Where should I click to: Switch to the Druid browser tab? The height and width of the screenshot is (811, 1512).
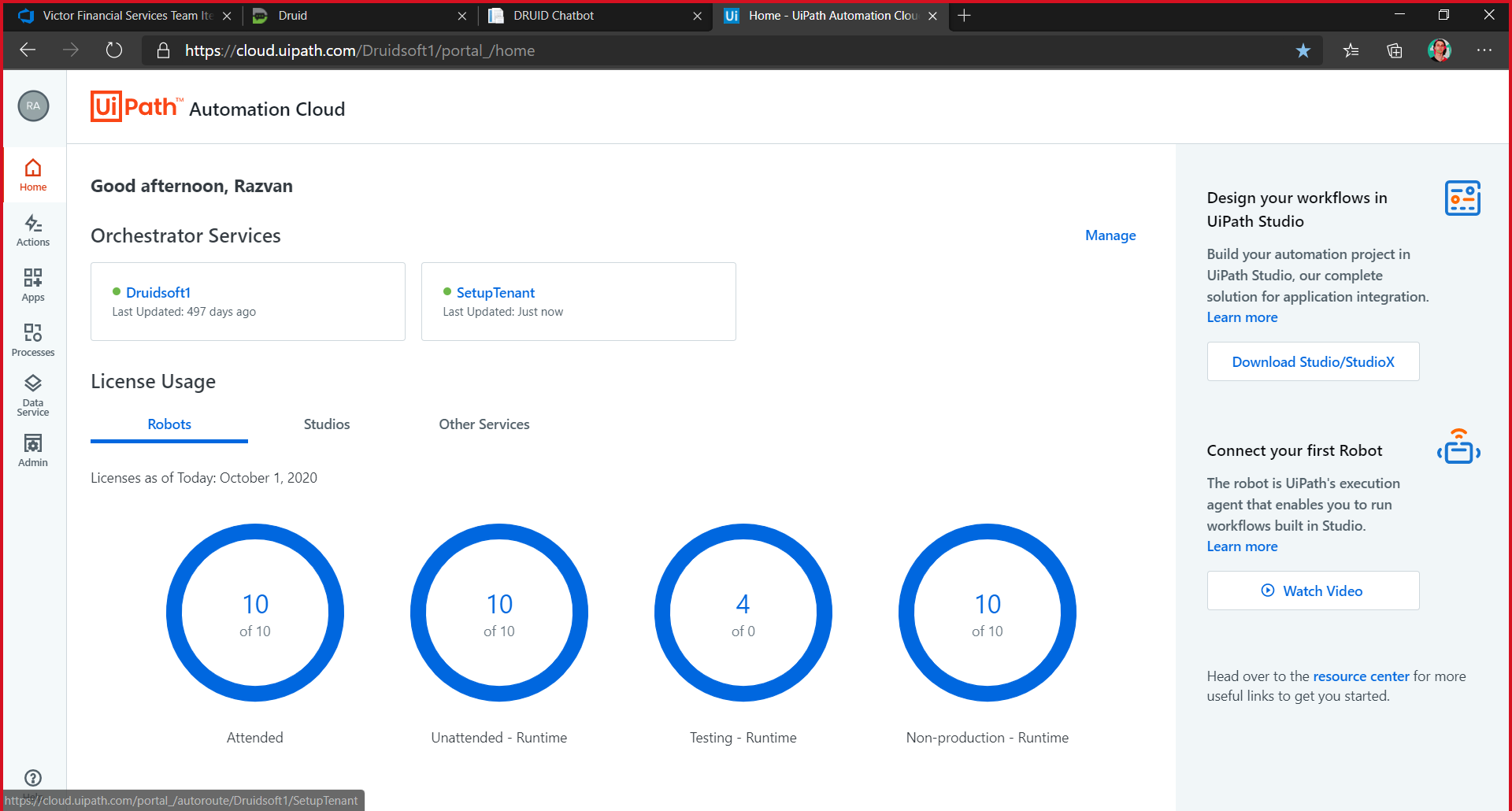358,16
